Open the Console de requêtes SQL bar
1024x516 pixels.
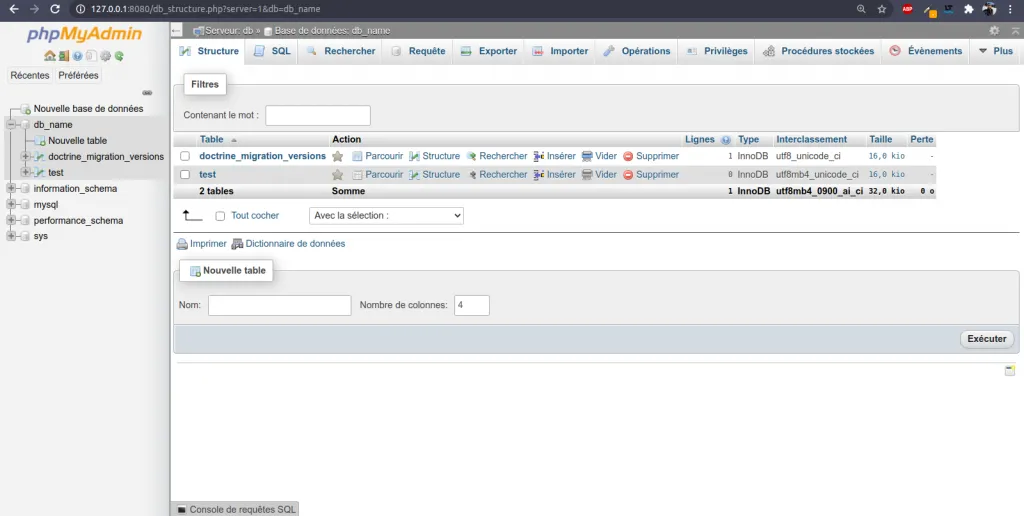coord(236,509)
